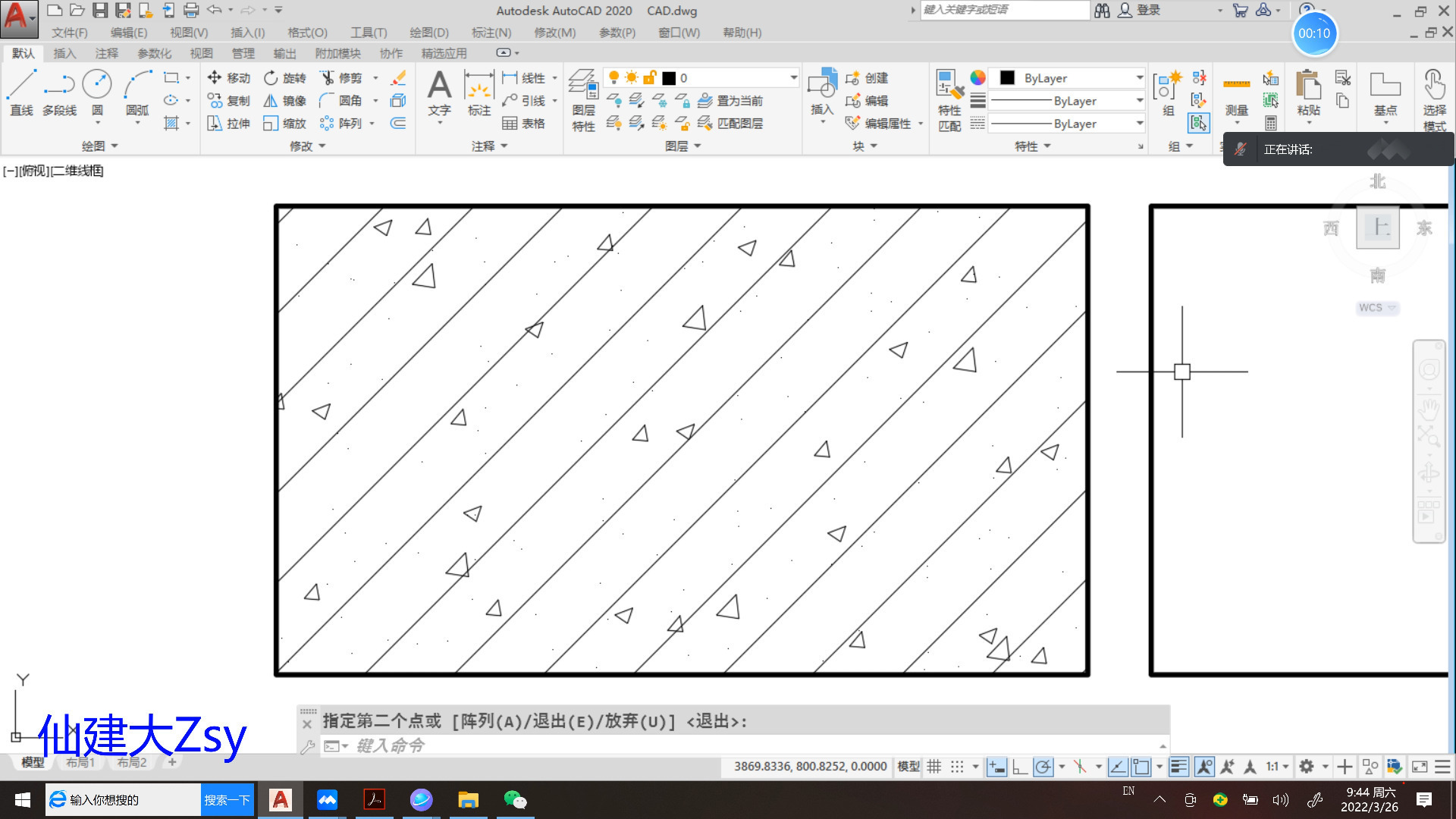The width and height of the screenshot is (1456, 819).
Task: Switch to the 插入 ribbon tab
Action: (64, 53)
